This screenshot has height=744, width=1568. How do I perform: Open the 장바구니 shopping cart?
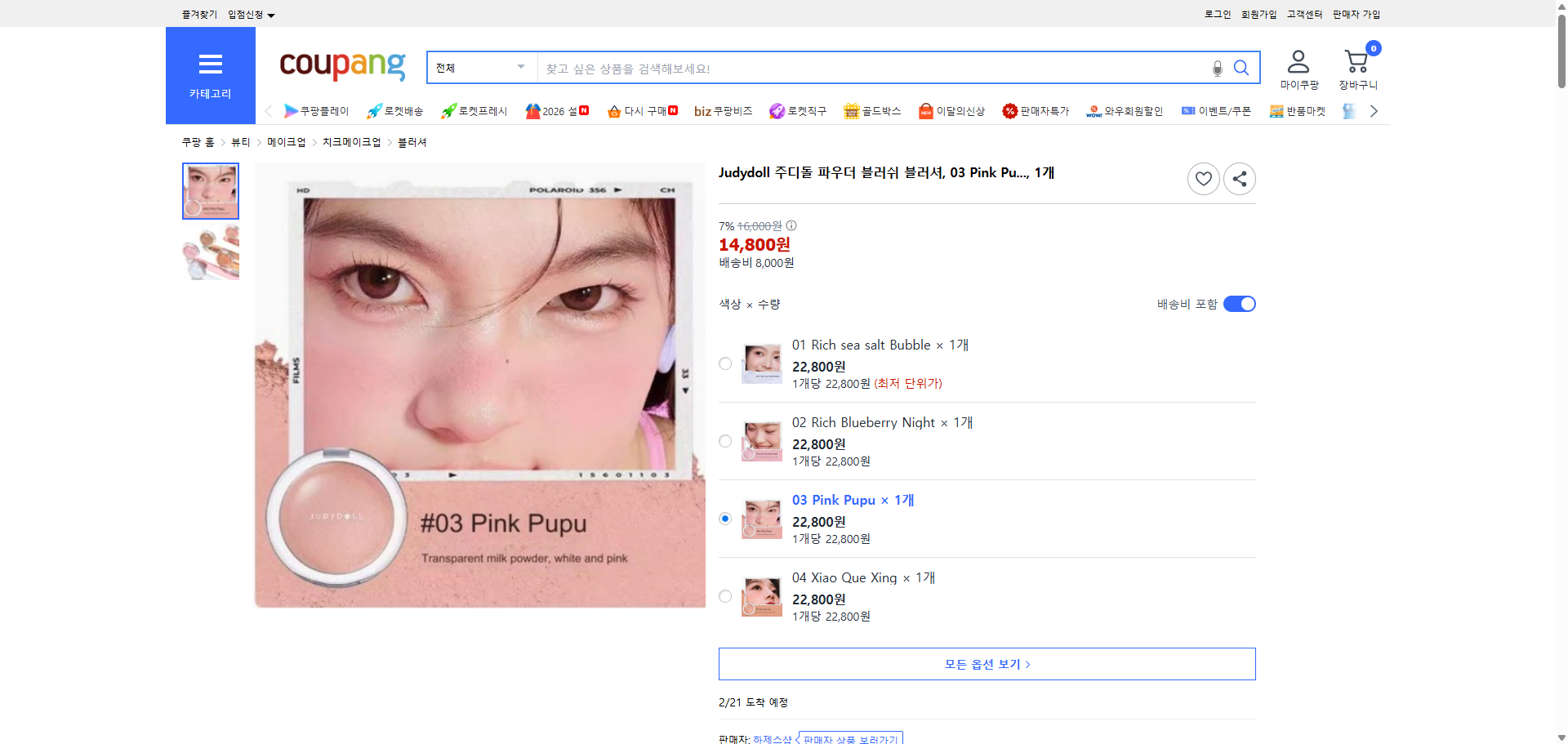(1356, 67)
